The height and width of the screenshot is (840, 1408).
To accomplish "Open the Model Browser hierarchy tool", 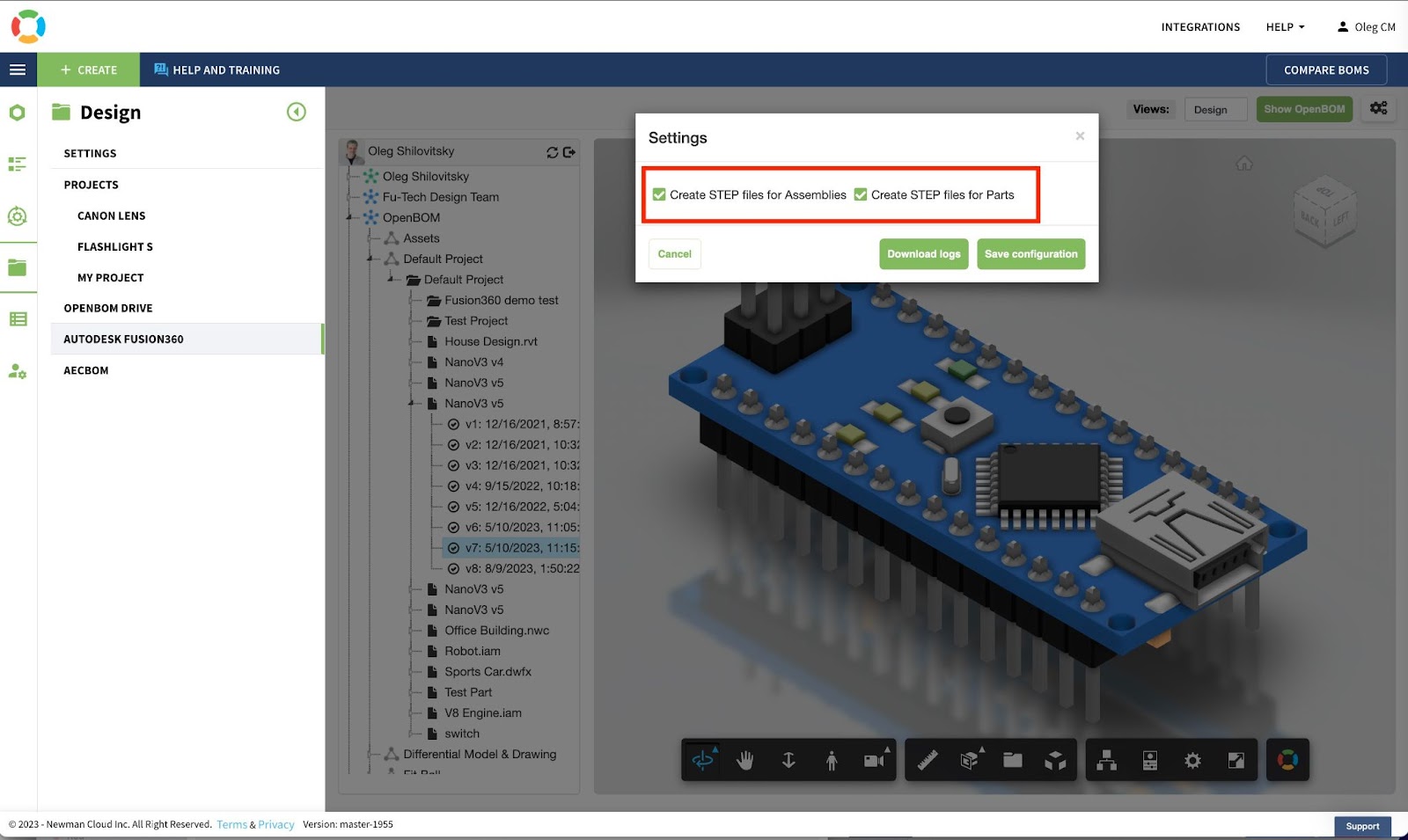I will tap(1107, 760).
